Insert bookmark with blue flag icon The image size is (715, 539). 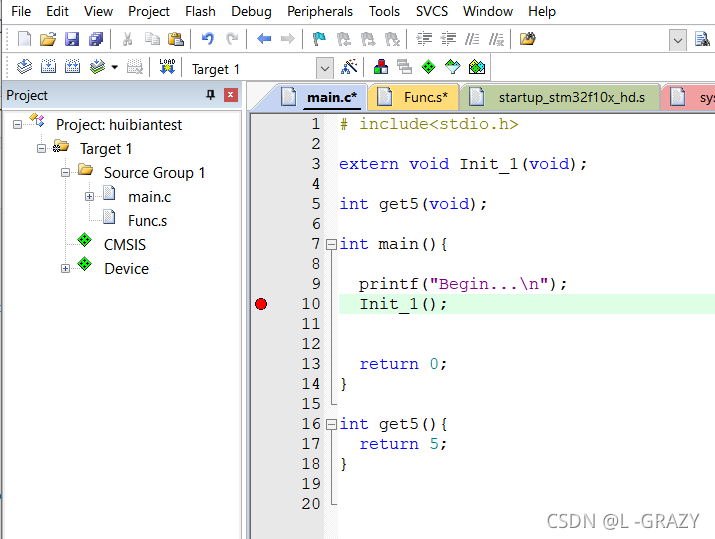click(319, 39)
